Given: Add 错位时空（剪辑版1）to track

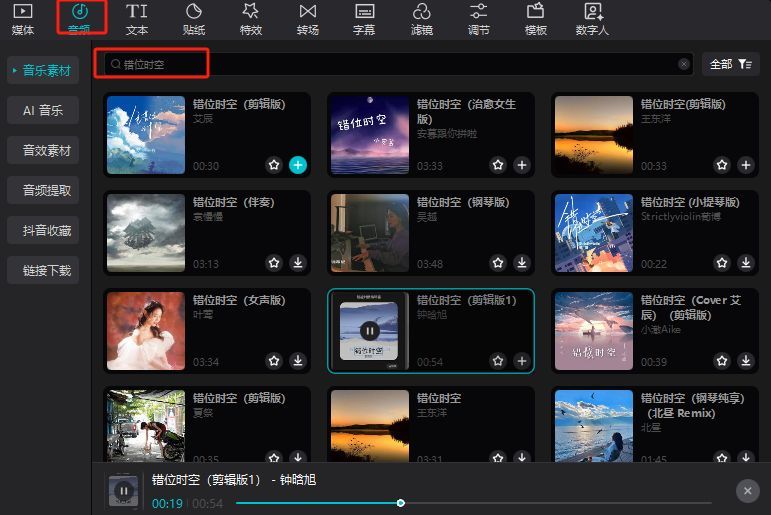Looking at the screenshot, I should tap(522, 361).
